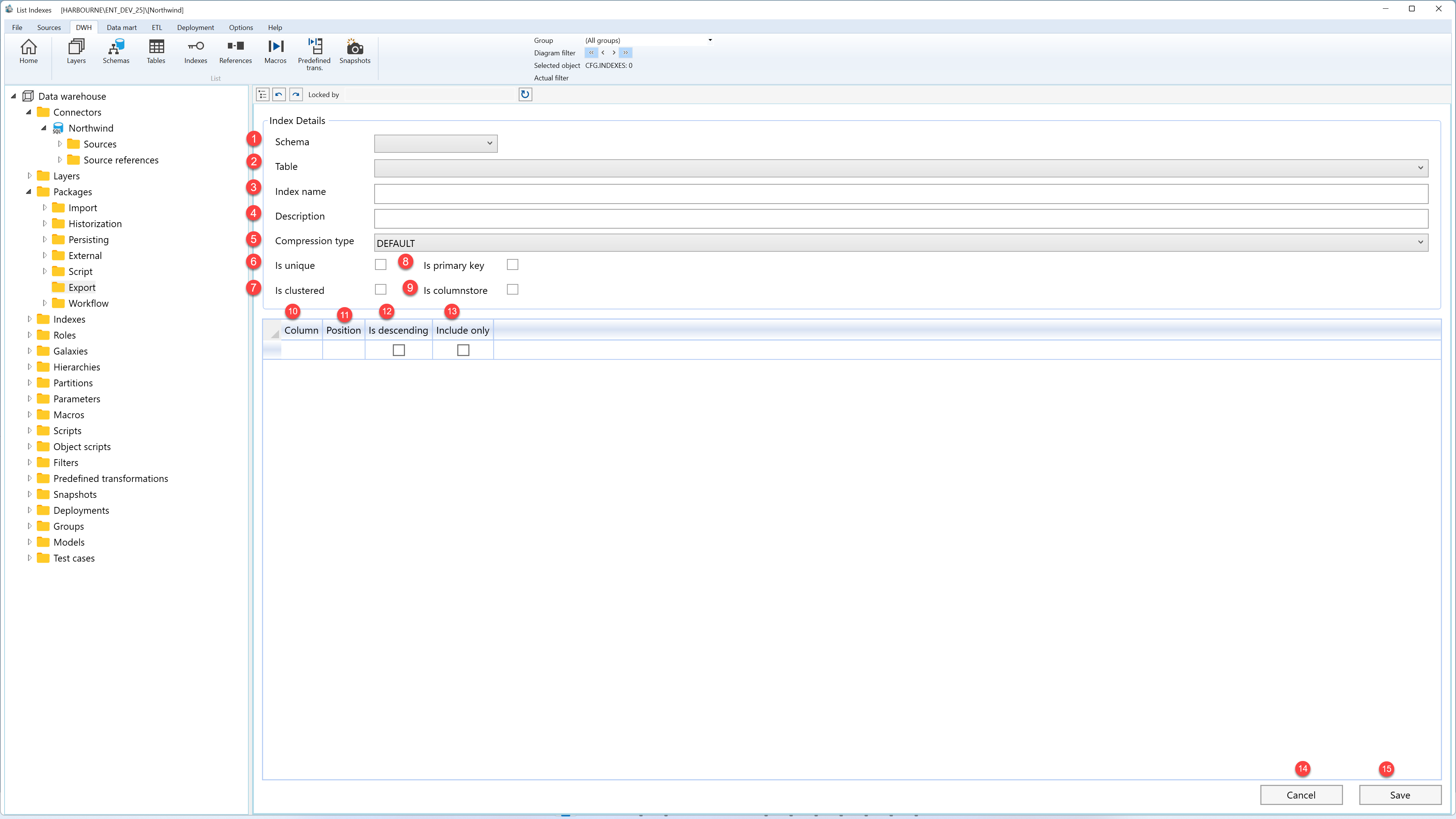
Task: Open the Schema dropdown
Action: tap(436, 144)
